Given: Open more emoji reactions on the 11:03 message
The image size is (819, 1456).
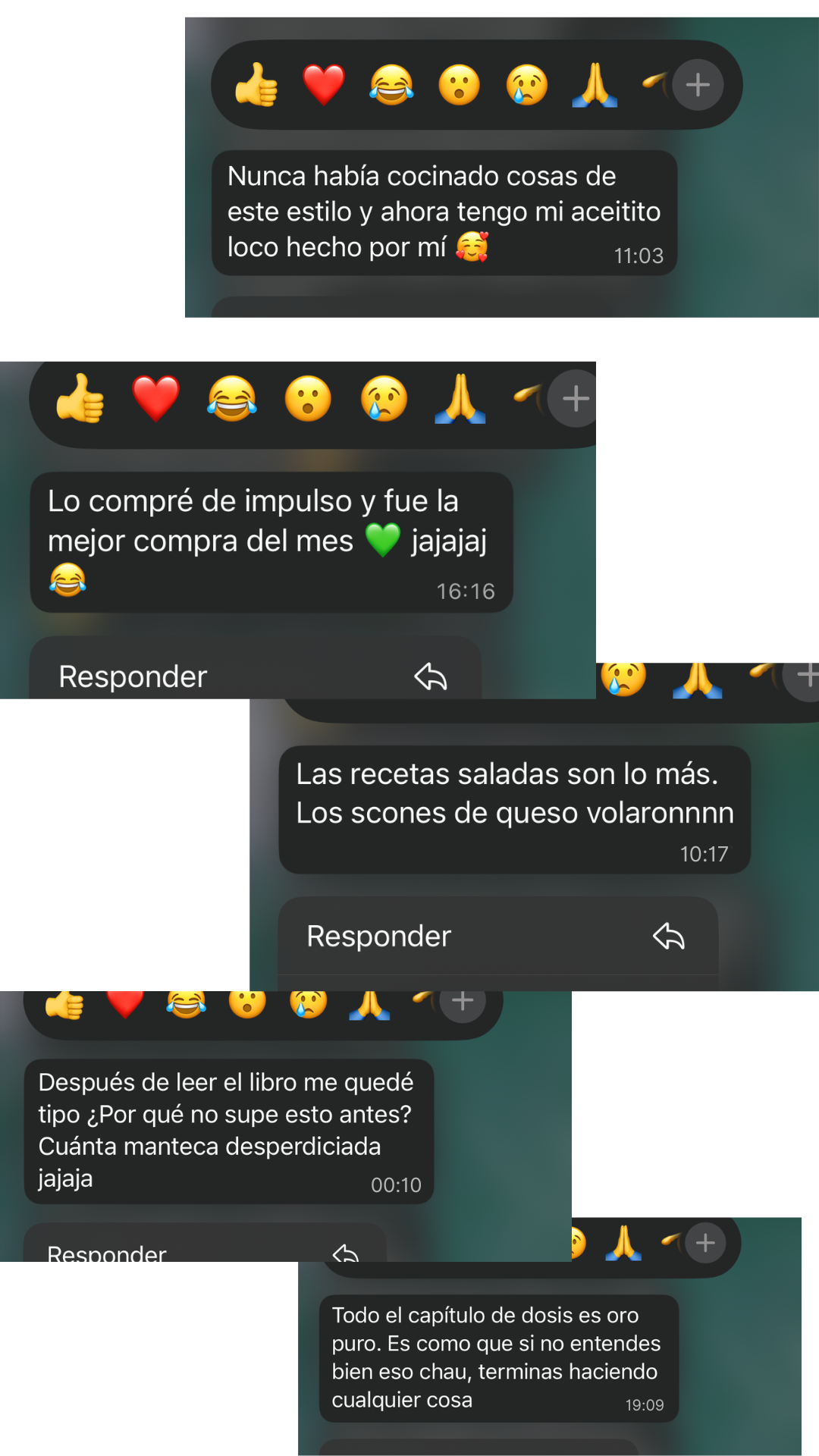Looking at the screenshot, I should click(x=698, y=84).
